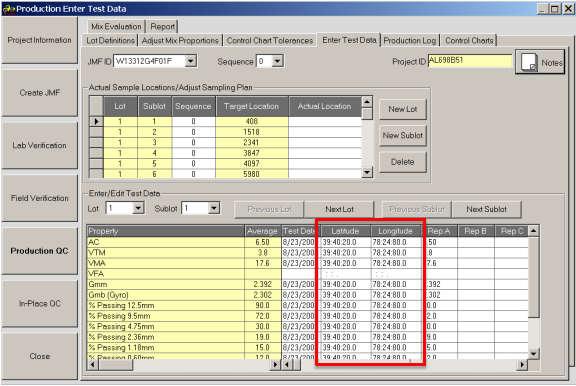576x386 pixels.
Task: Select Target Location cell 1518
Action: (252, 132)
